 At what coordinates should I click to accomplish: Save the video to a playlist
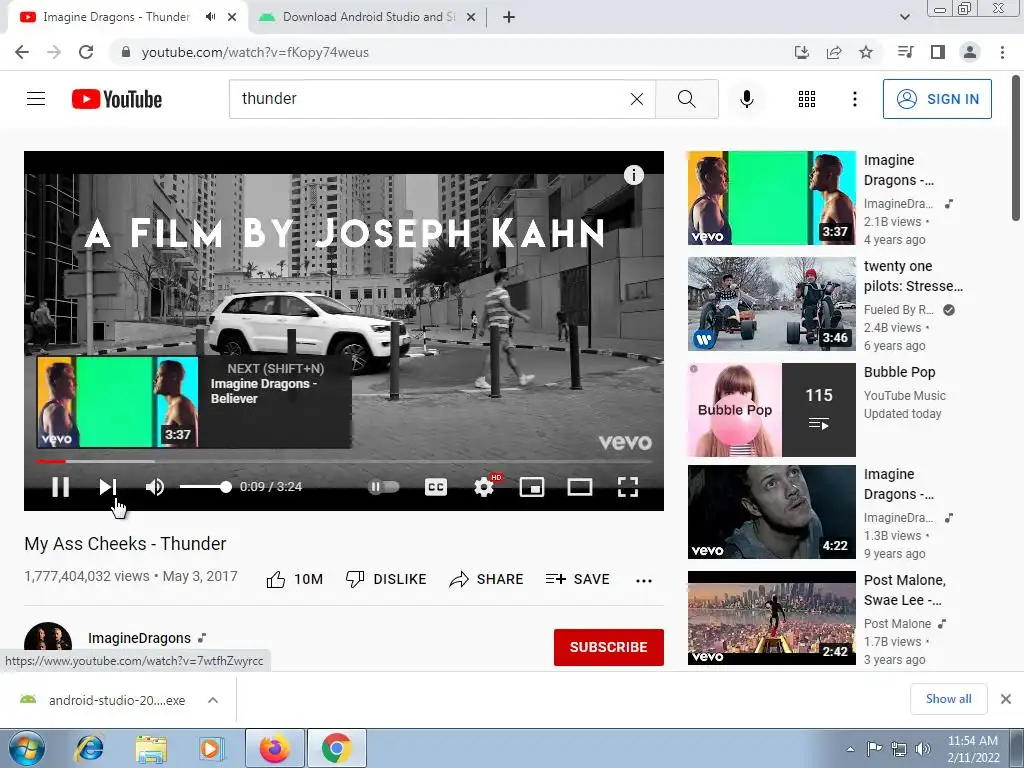[x=577, y=579]
